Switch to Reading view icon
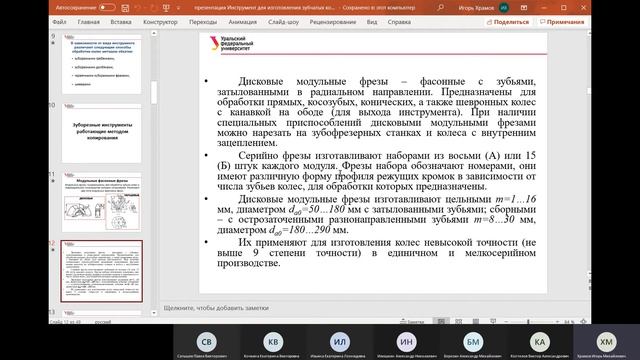Image resolution: width=640 pixels, height=360 pixels. pyautogui.click(x=476, y=322)
